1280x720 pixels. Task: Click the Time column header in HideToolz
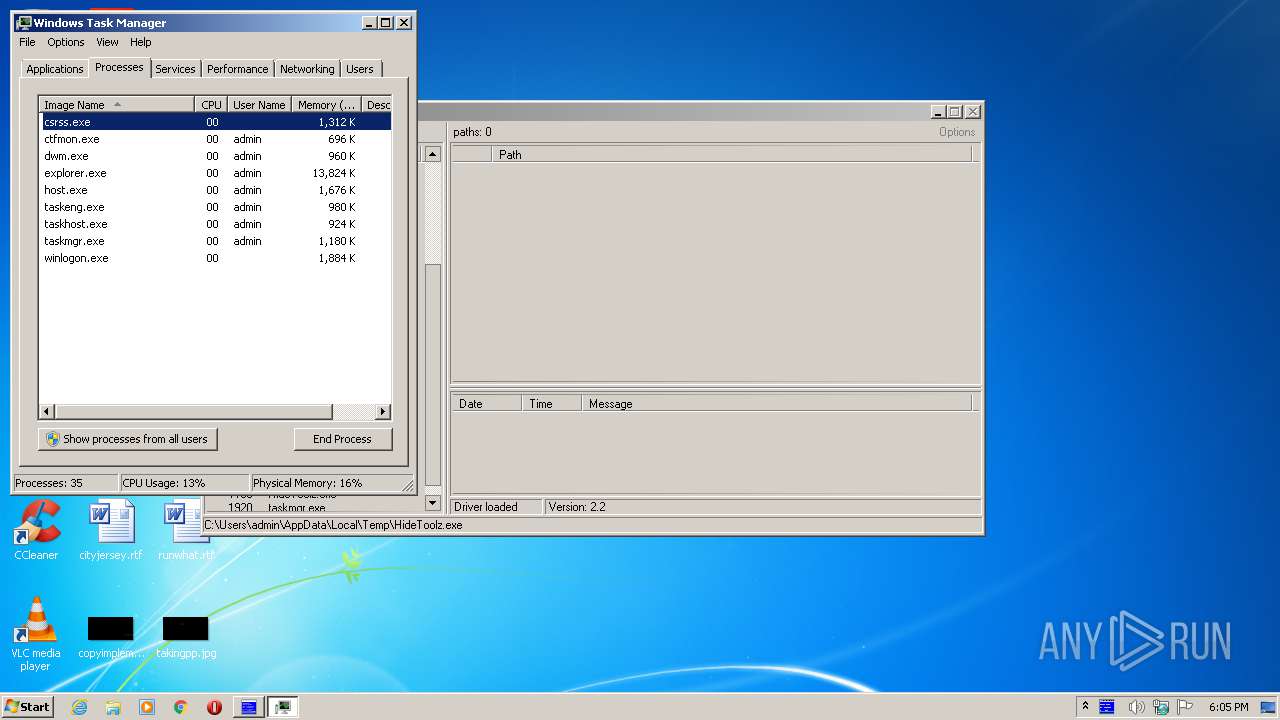pos(551,404)
